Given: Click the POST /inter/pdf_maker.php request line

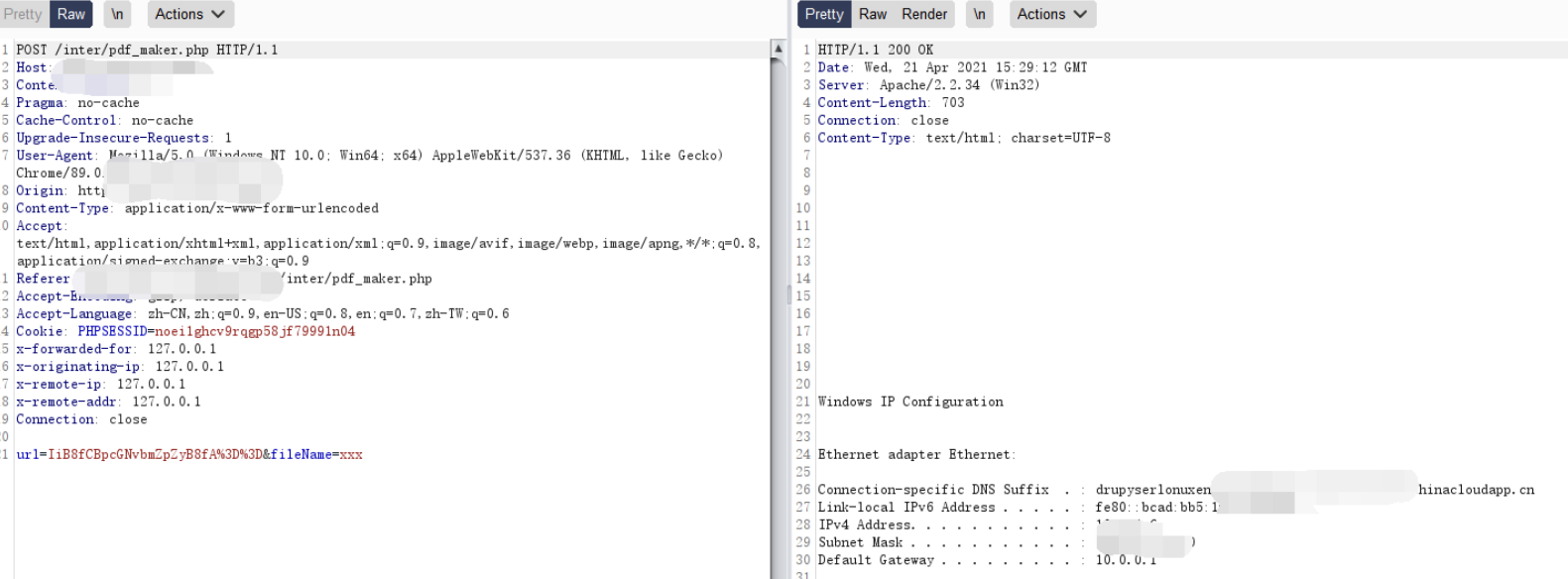Looking at the screenshot, I should (147, 50).
